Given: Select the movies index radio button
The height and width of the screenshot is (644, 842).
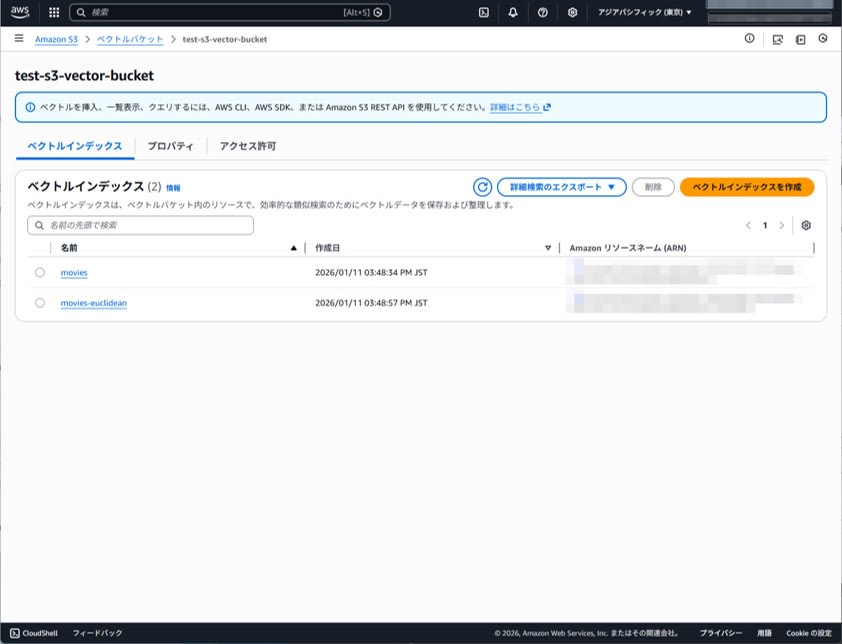Looking at the screenshot, I should (40, 272).
